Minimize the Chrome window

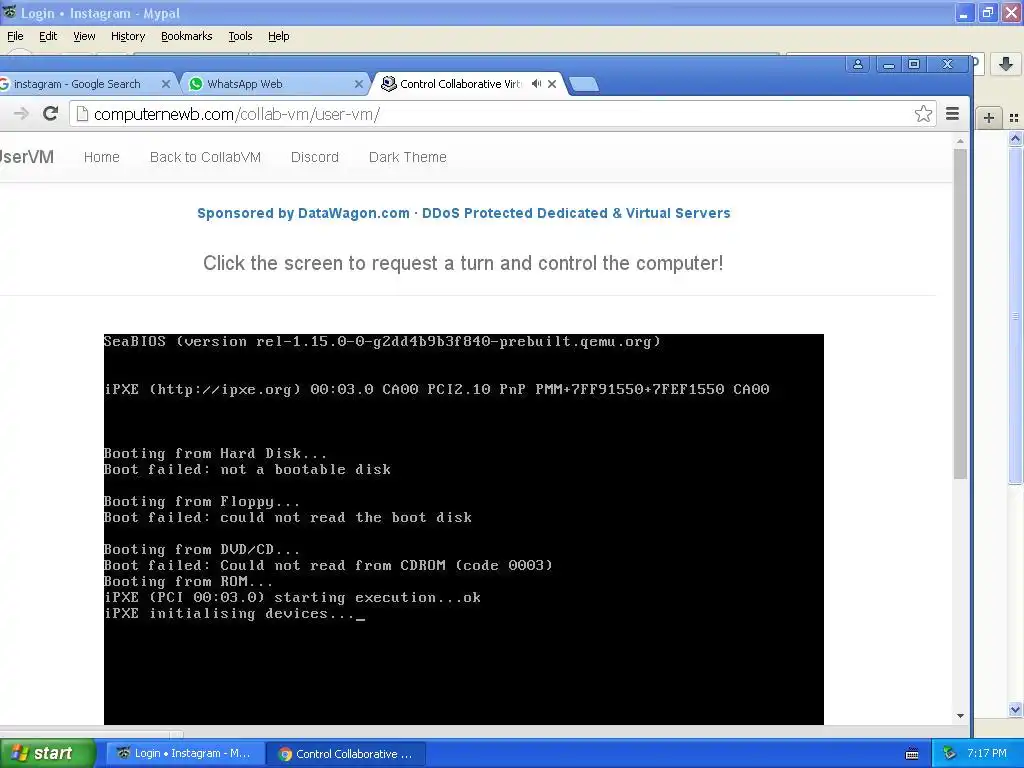coord(888,64)
